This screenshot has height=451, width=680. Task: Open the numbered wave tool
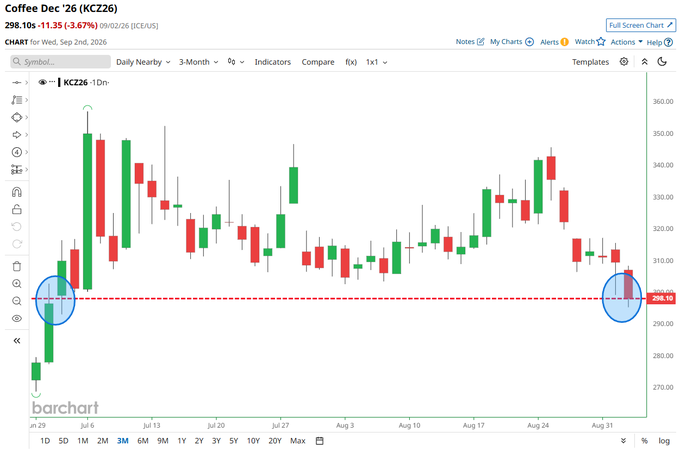coord(16,152)
